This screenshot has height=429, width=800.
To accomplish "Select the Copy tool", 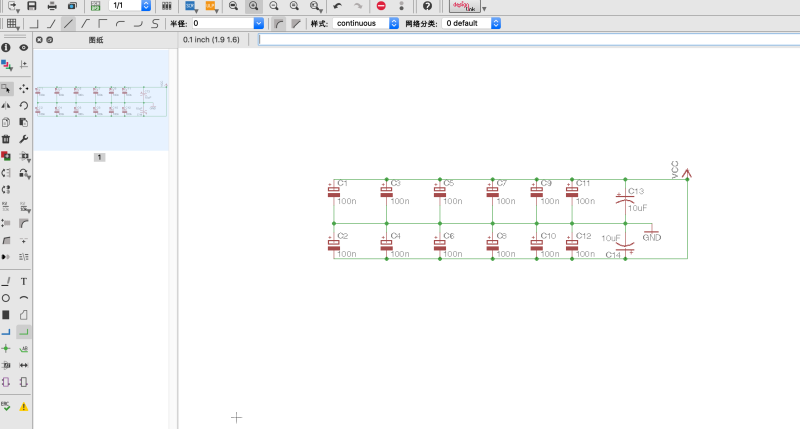I will 6,122.
